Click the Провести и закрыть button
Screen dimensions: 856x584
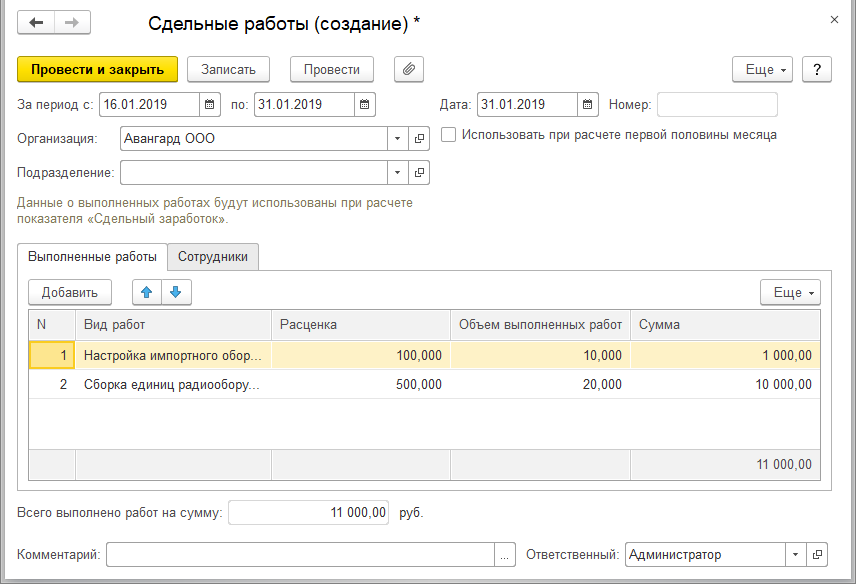[97, 69]
